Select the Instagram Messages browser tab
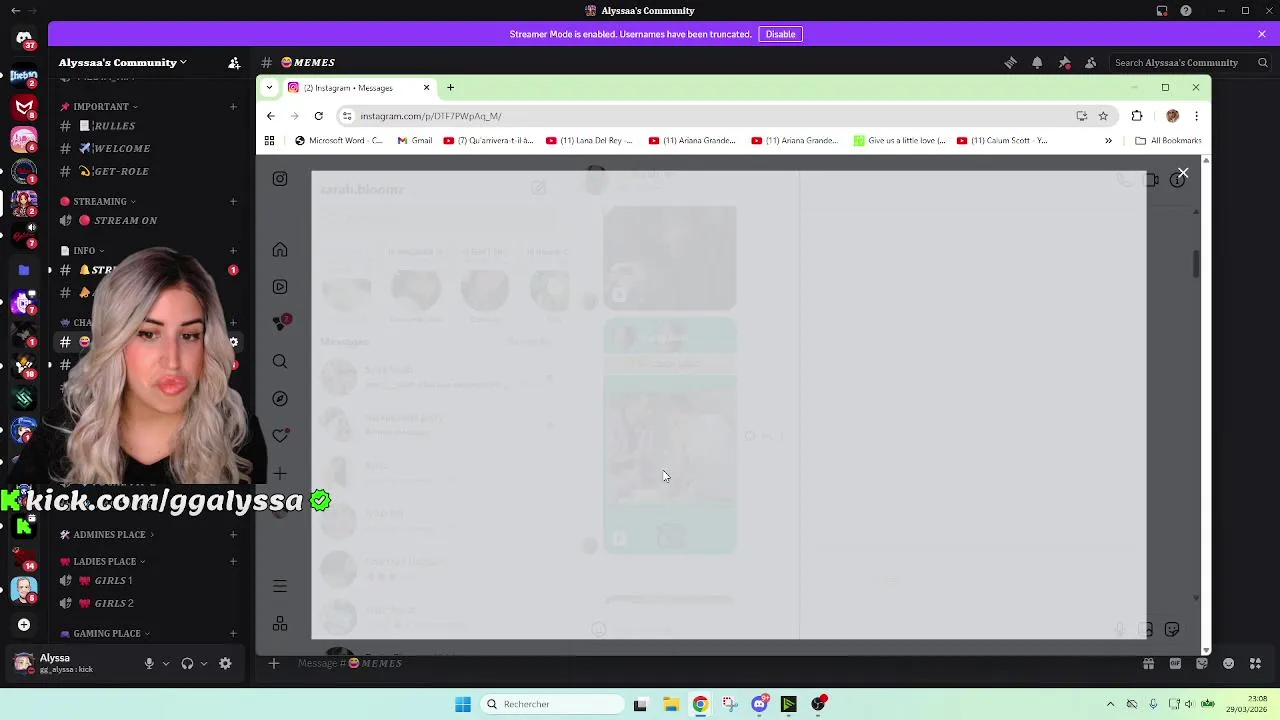The image size is (1280, 720). [x=360, y=88]
